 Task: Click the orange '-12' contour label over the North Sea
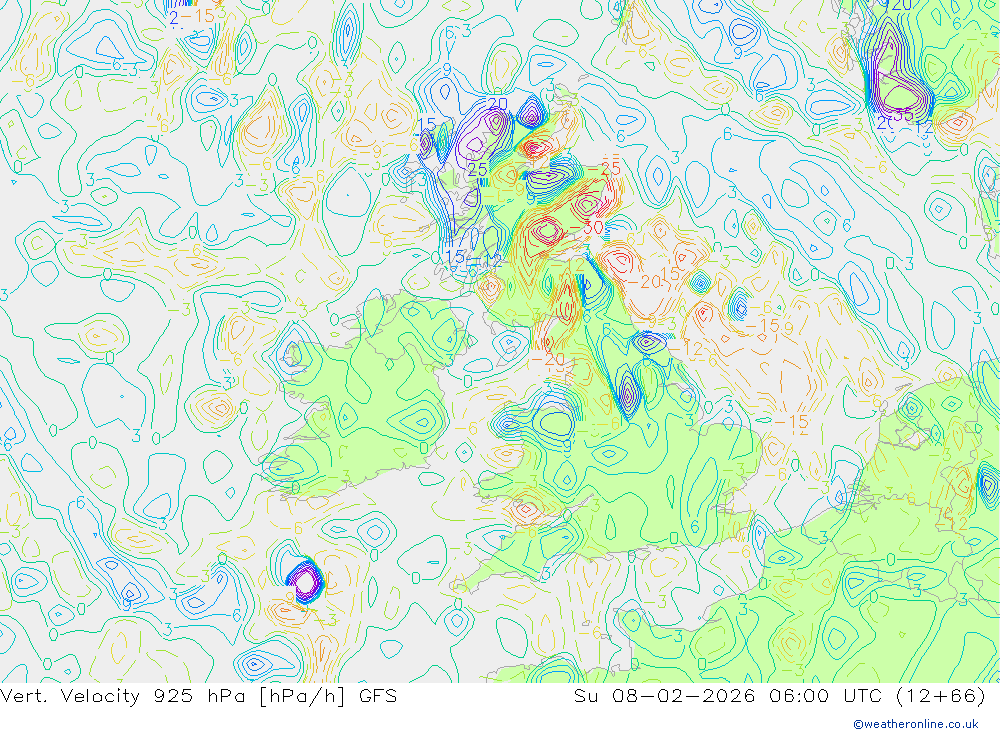click(x=686, y=349)
